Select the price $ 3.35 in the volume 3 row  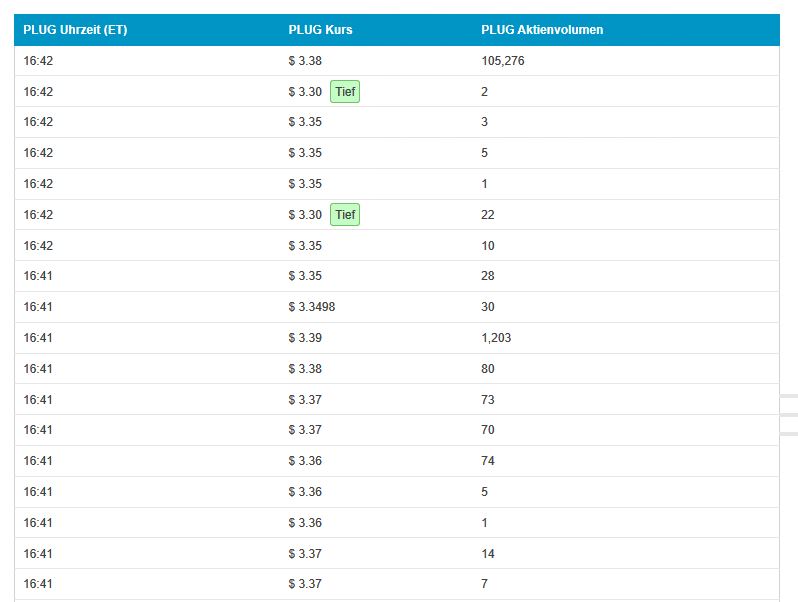click(x=305, y=122)
